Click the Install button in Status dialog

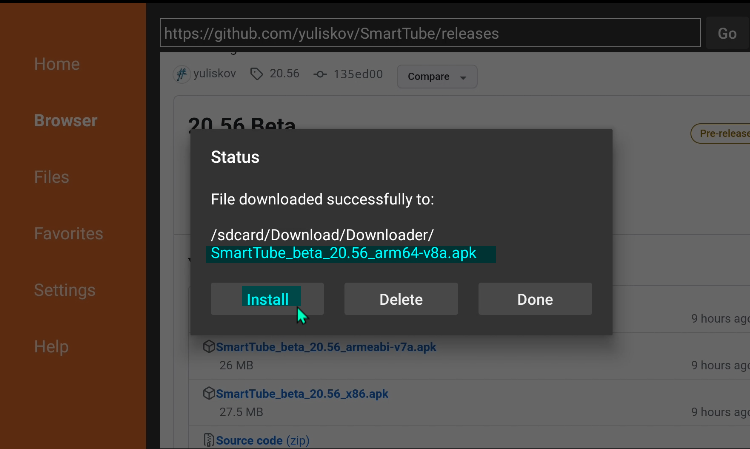tap(267, 299)
